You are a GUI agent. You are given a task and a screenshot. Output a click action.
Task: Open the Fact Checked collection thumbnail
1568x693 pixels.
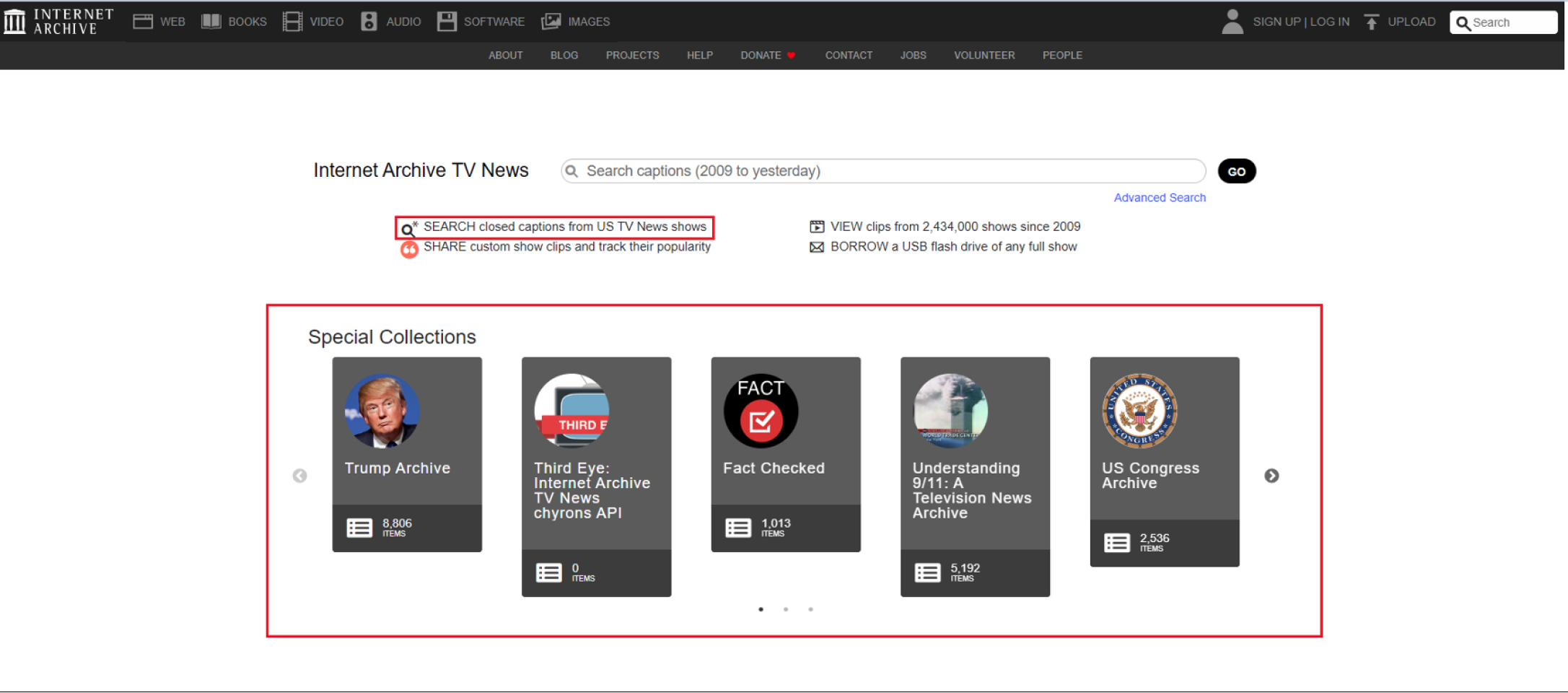coord(761,411)
